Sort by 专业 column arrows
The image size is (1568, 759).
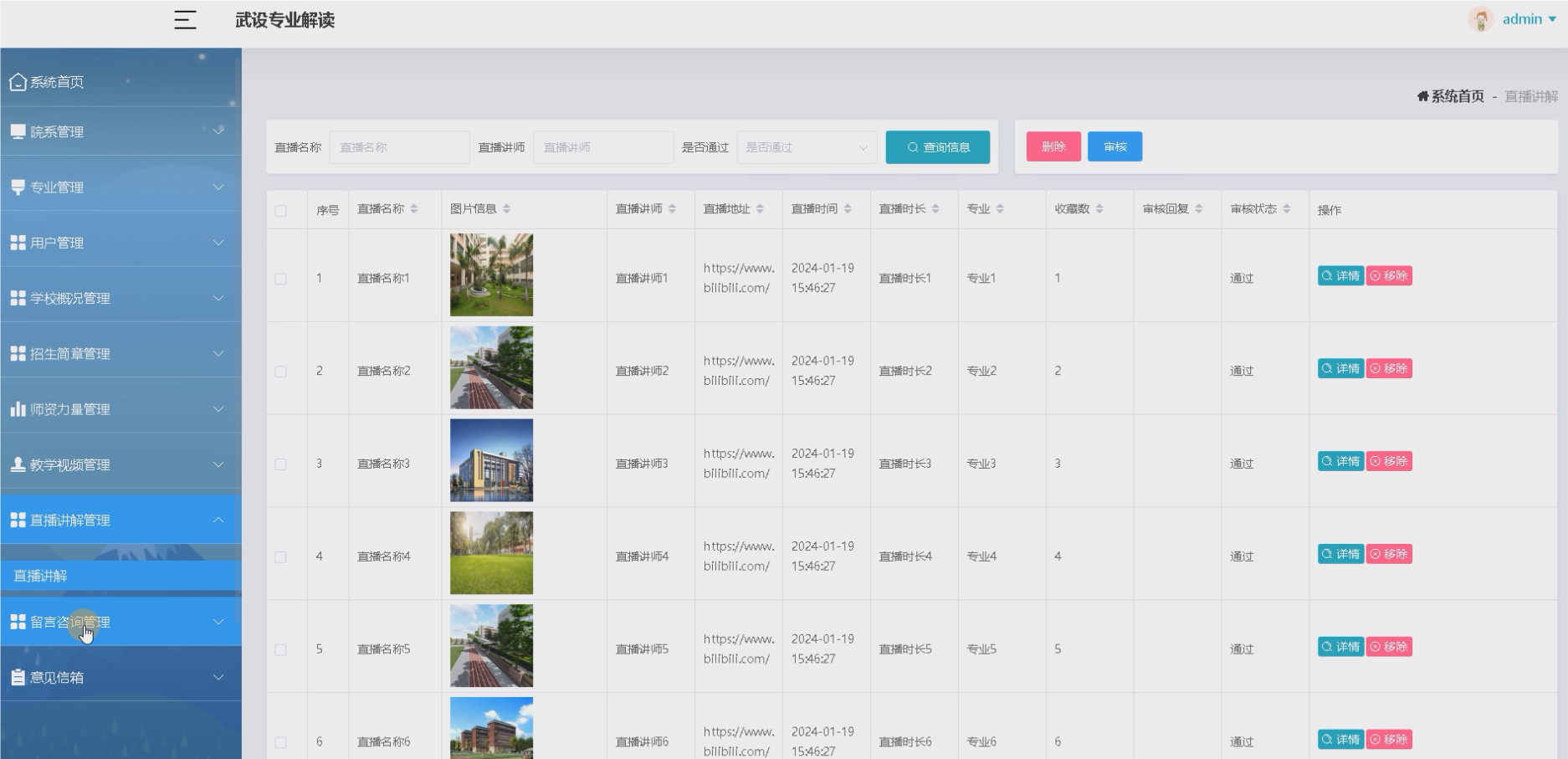(x=1000, y=209)
